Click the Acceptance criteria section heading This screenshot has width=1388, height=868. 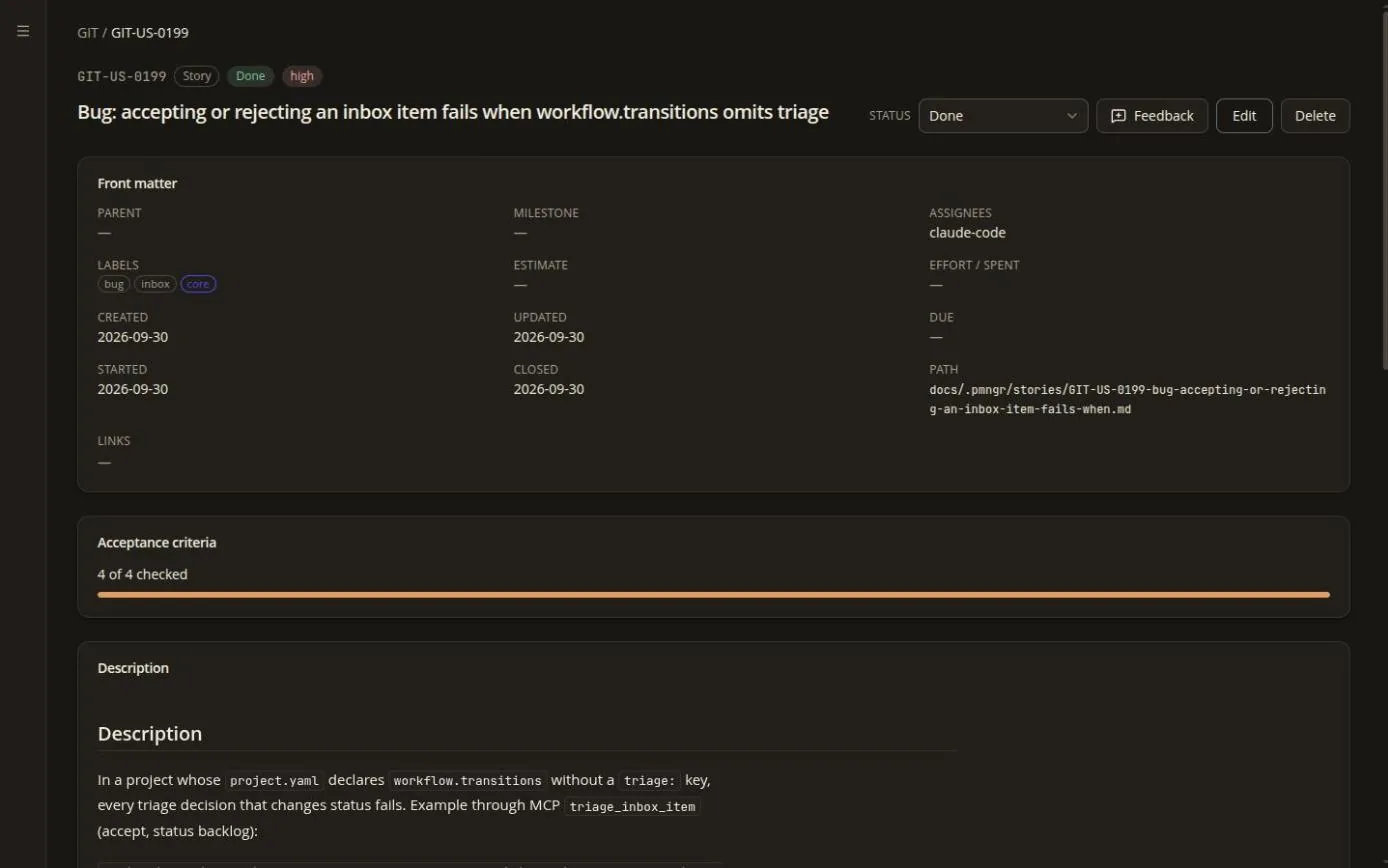tap(157, 542)
